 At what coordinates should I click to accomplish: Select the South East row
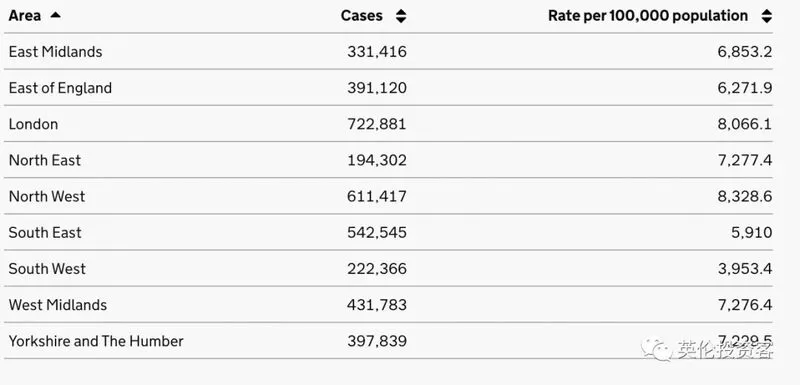click(x=388, y=233)
